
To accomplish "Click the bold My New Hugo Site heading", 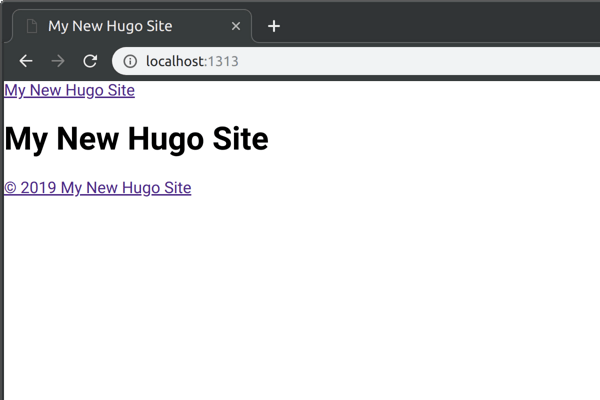I will coord(136,139).
